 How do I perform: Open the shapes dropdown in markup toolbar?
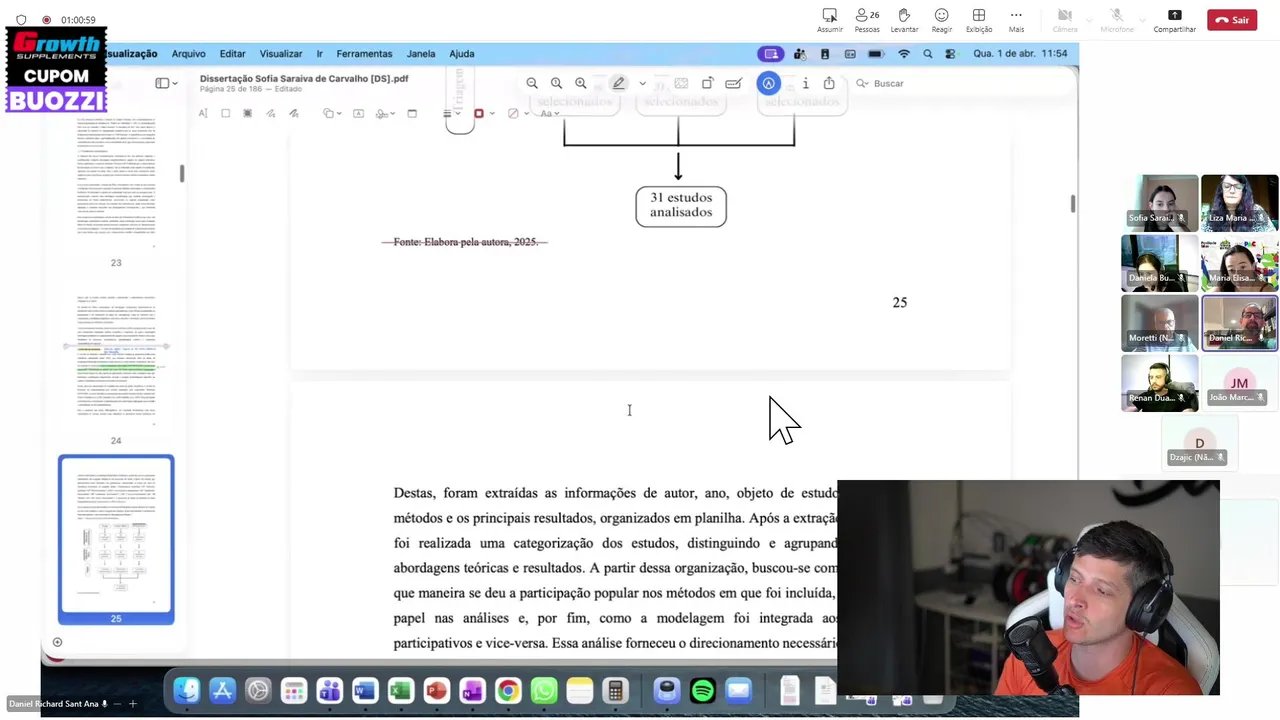[x=332, y=113]
